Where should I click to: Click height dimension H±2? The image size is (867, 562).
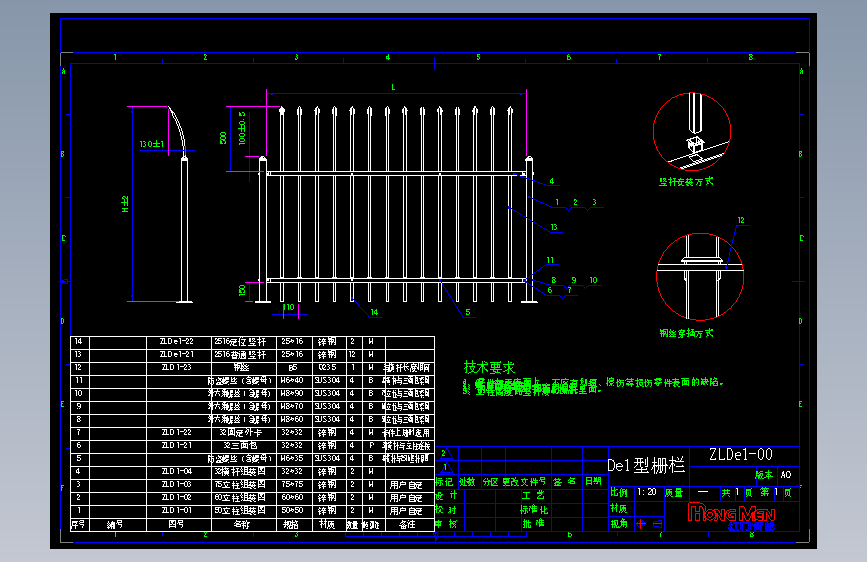click(x=125, y=204)
